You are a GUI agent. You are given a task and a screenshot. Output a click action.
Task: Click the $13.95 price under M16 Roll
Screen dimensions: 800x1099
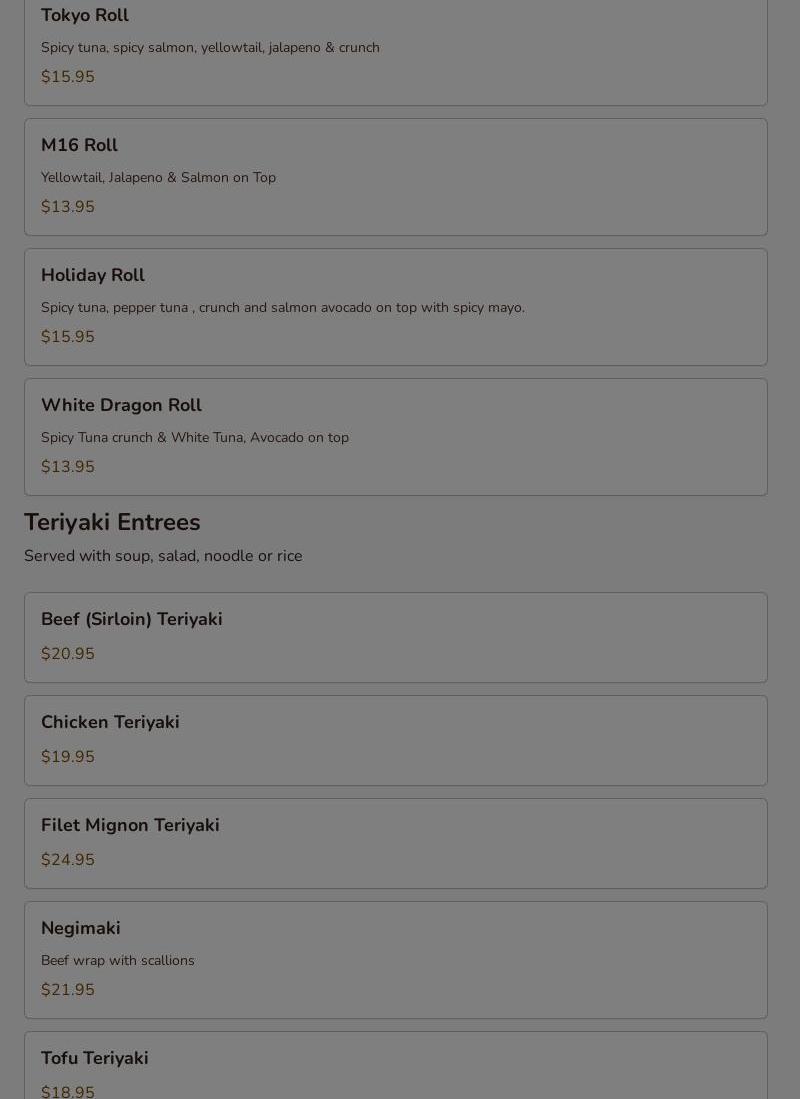click(x=68, y=207)
